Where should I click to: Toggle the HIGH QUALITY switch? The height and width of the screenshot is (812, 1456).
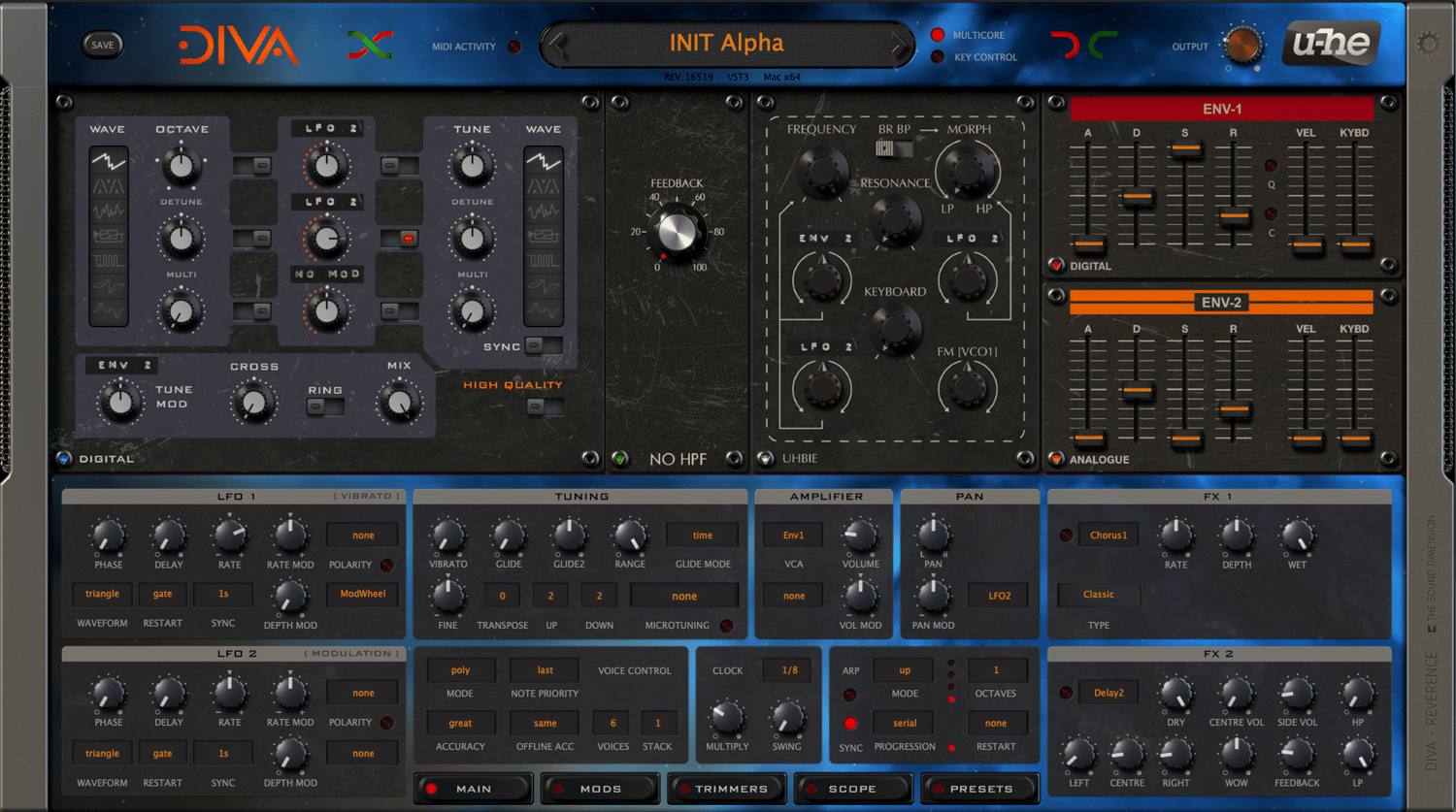[x=544, y=407]
